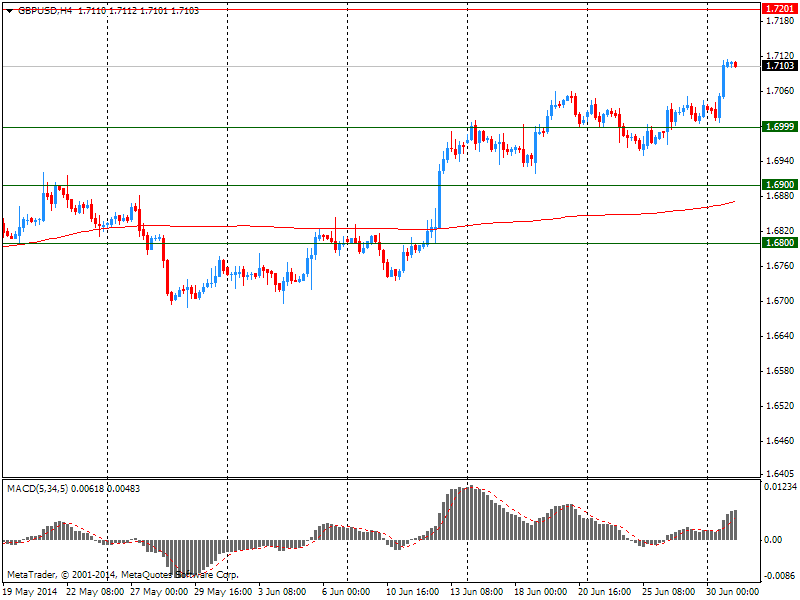Click the MACD zero level 0.00 label
This screenshot has width=800, height=600.
tap(773, 540)
